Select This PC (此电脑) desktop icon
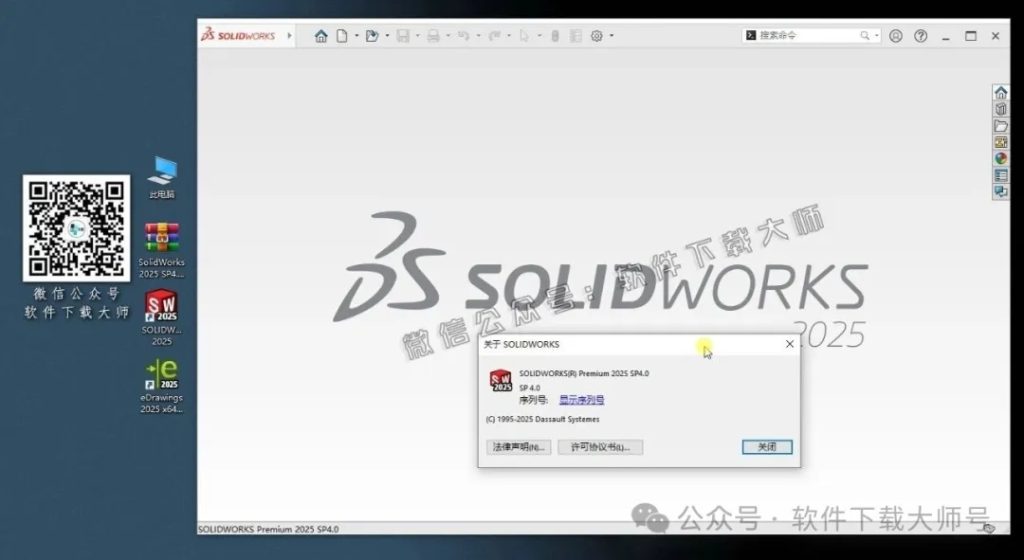Image resolution: width=1024 pixels, height=560 pixels. pyautogui.click(x=161, y=177)
